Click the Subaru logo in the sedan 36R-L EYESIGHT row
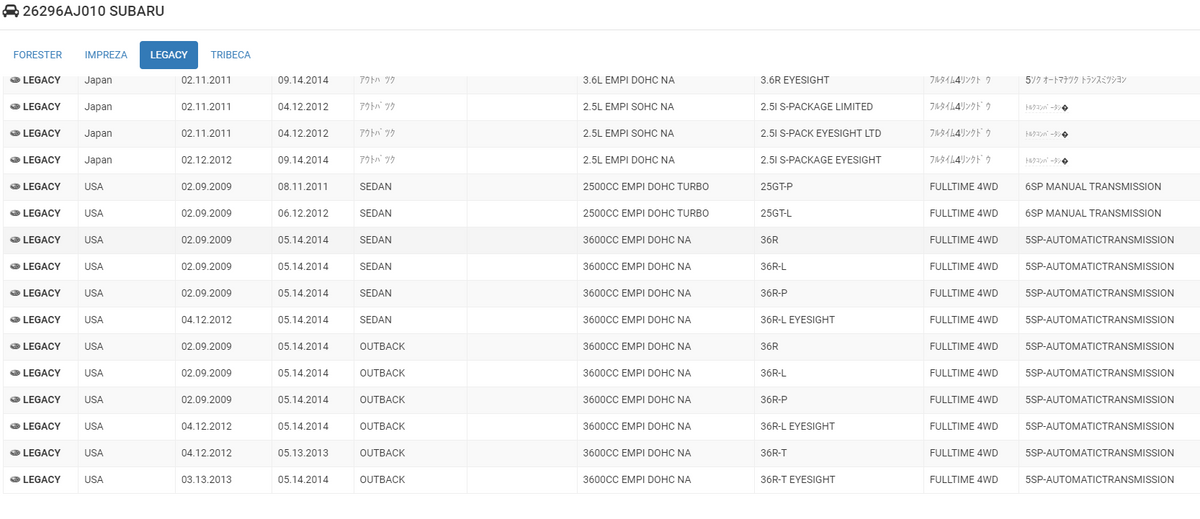1200x519 pixels. [15, 320]
